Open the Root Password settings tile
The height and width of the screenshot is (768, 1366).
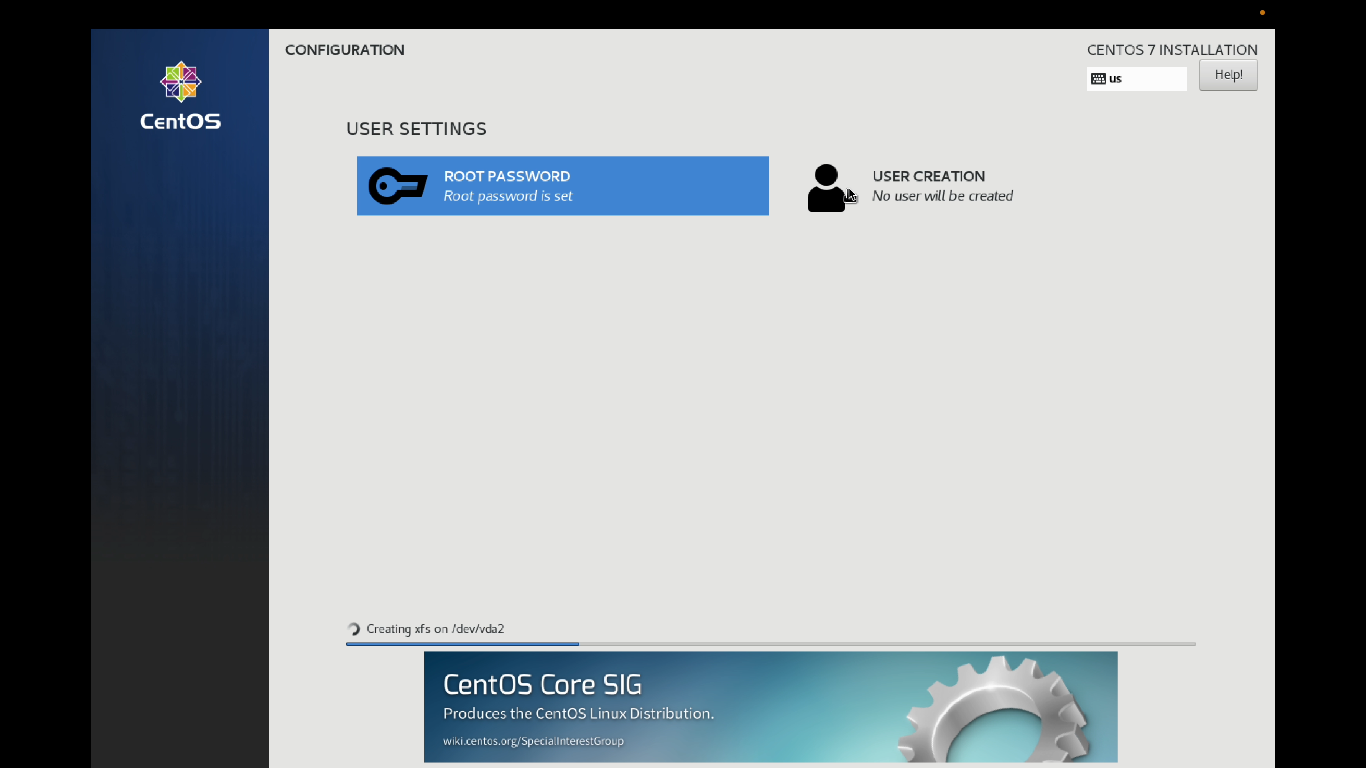click(x=562, y=186)
